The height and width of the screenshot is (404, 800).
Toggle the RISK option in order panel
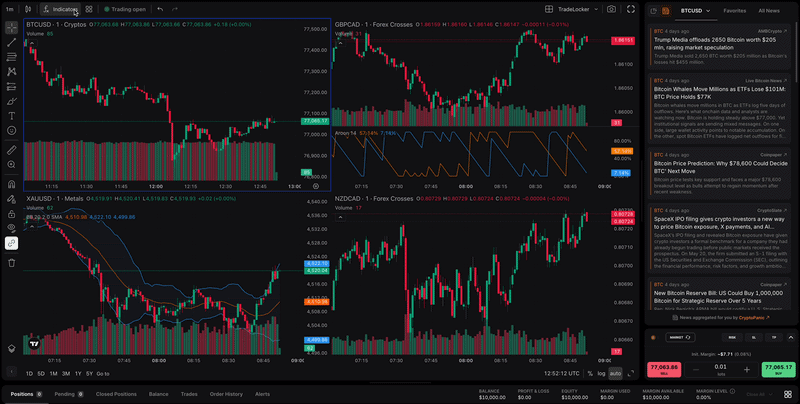tap(732, 337)
